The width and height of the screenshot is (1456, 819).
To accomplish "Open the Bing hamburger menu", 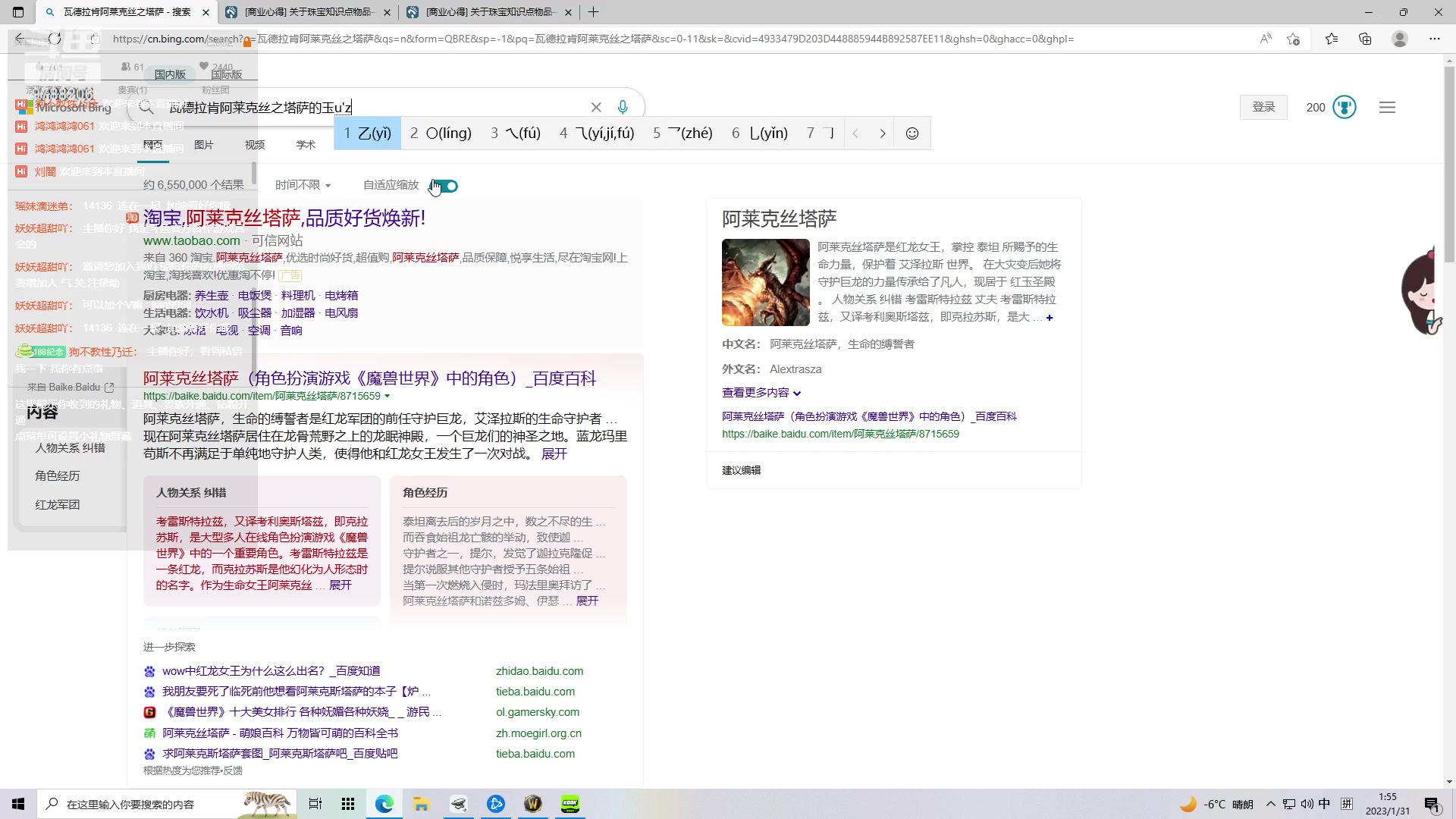I will click(1387, 108).
